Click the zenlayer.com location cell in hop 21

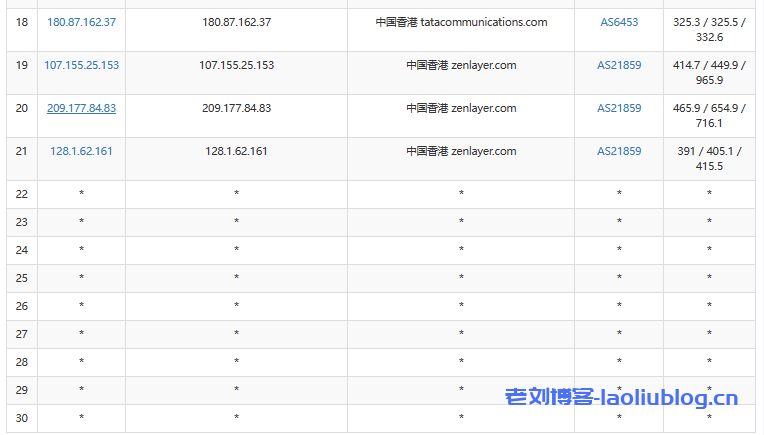coord(461,151)
